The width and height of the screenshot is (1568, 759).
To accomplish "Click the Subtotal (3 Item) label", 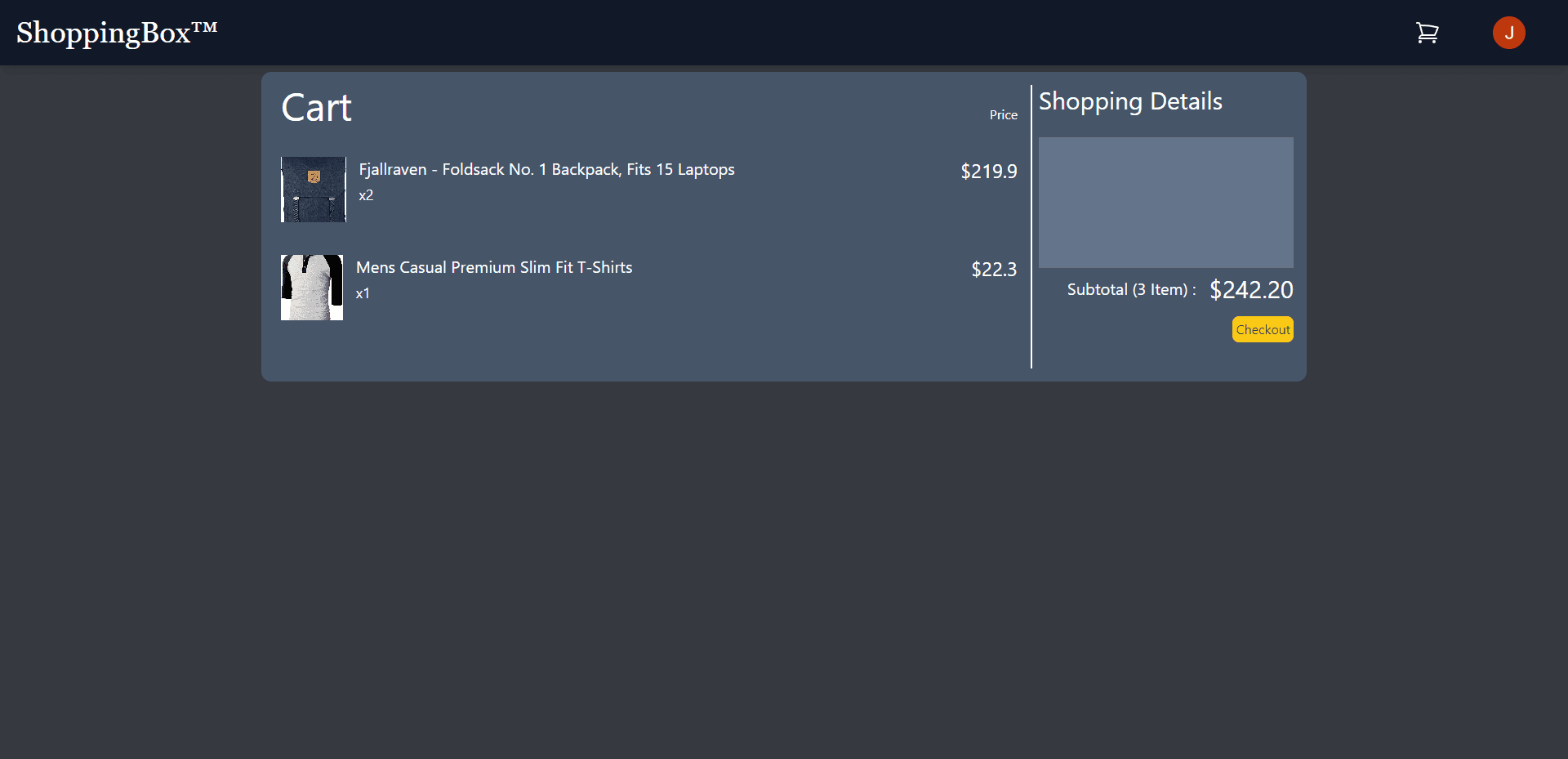I will pyautogui.click(x=1131, y=290).
